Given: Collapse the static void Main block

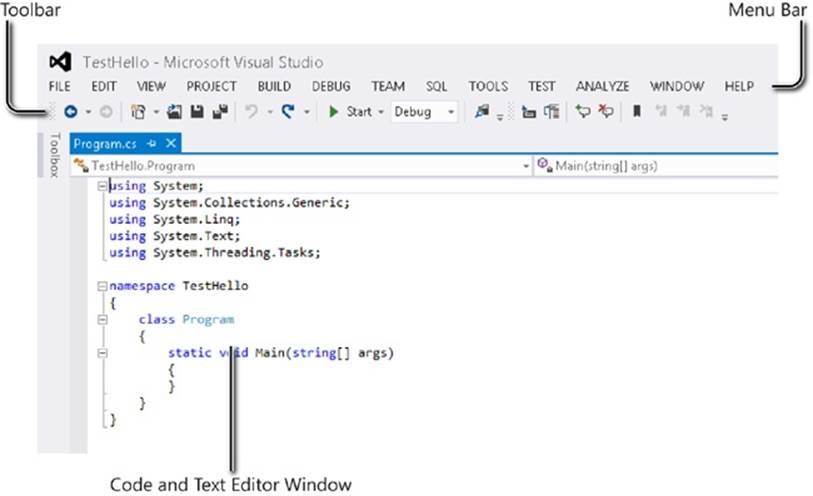Looking at the screenshot, I should coord(103,353).
